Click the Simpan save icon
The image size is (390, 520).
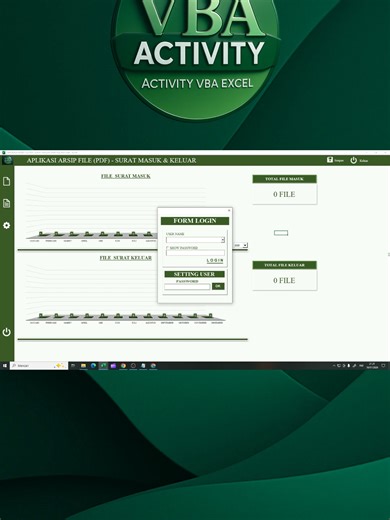(330, 160)
